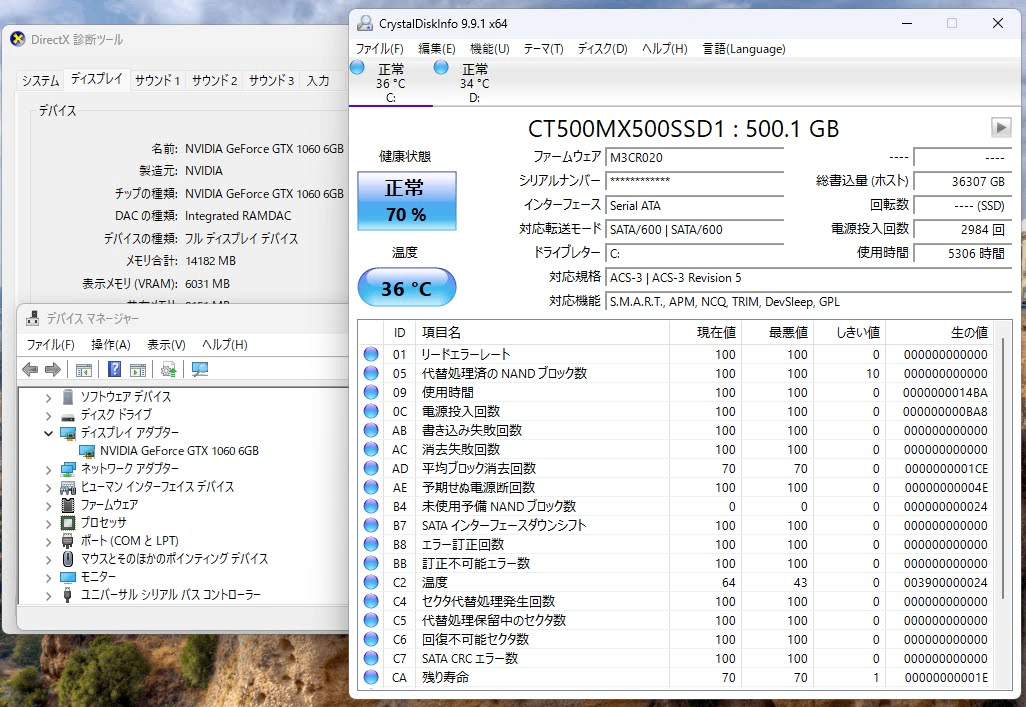Click the 生の値 column header

click(x=939, y=333)
